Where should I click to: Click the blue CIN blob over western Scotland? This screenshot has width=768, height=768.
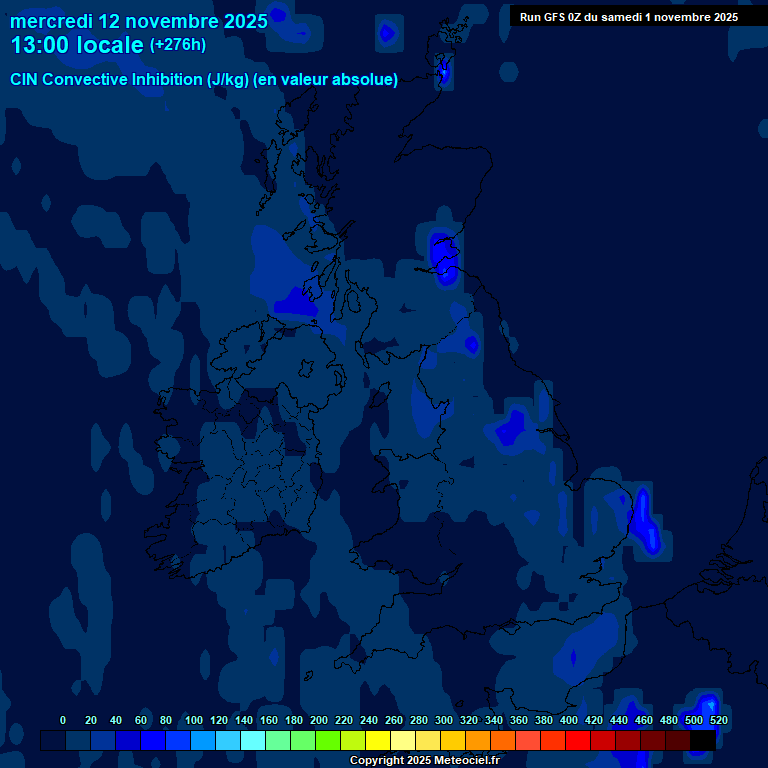click(x=297, y=299)
